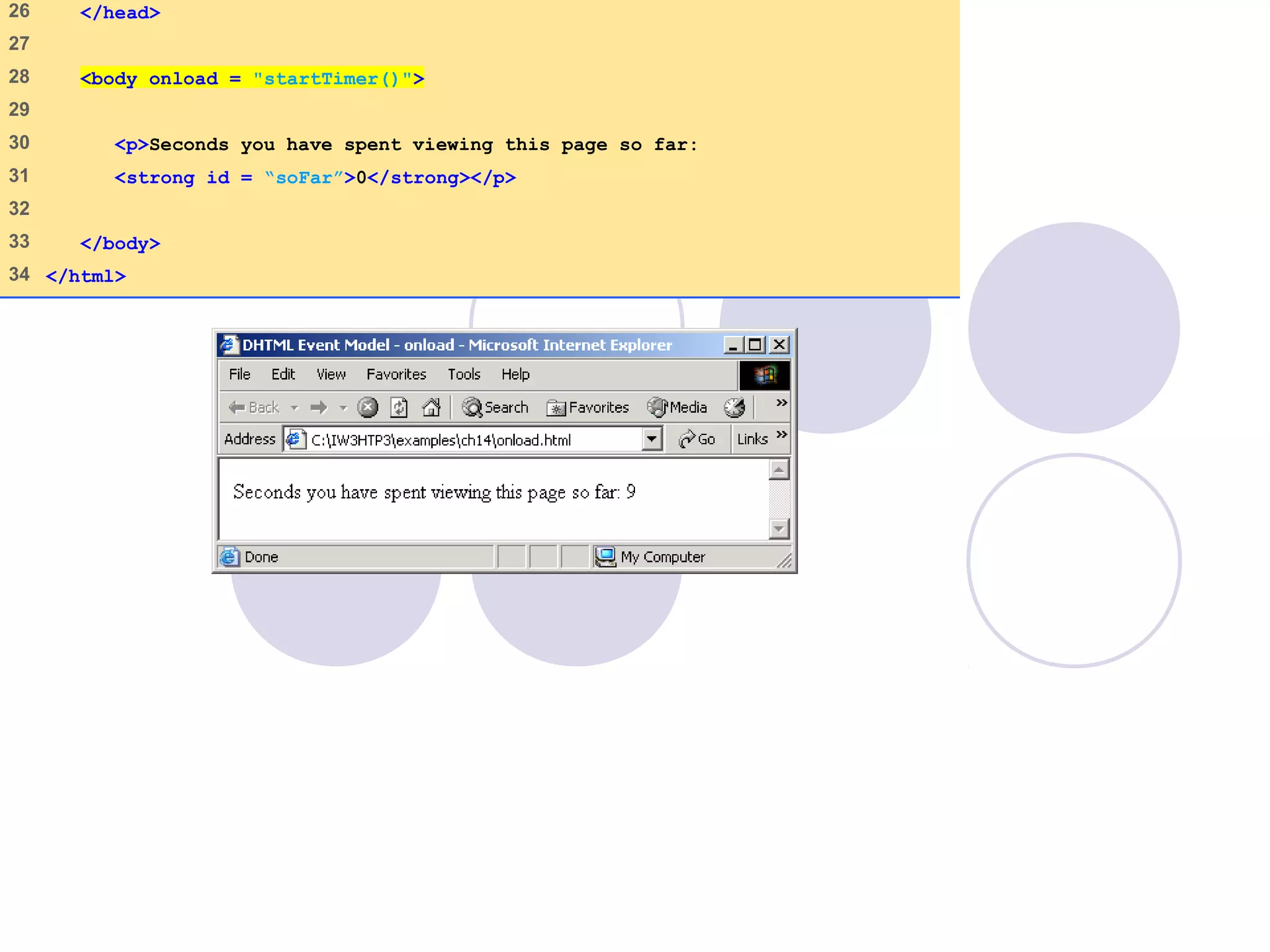Open the Favorites toolbar button
The height and width of the screenshot is (952, 1270).
pos(587,407)
